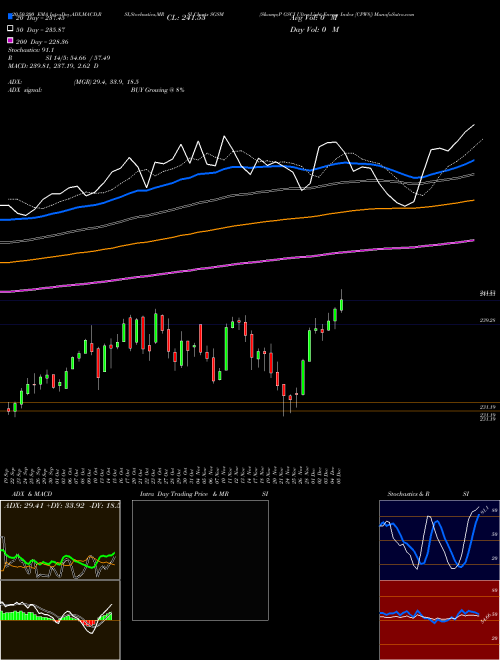
Task: Click the ADX '(MGR) 29.4, 33.9, 18.3' values
Action: click(106, 82)
